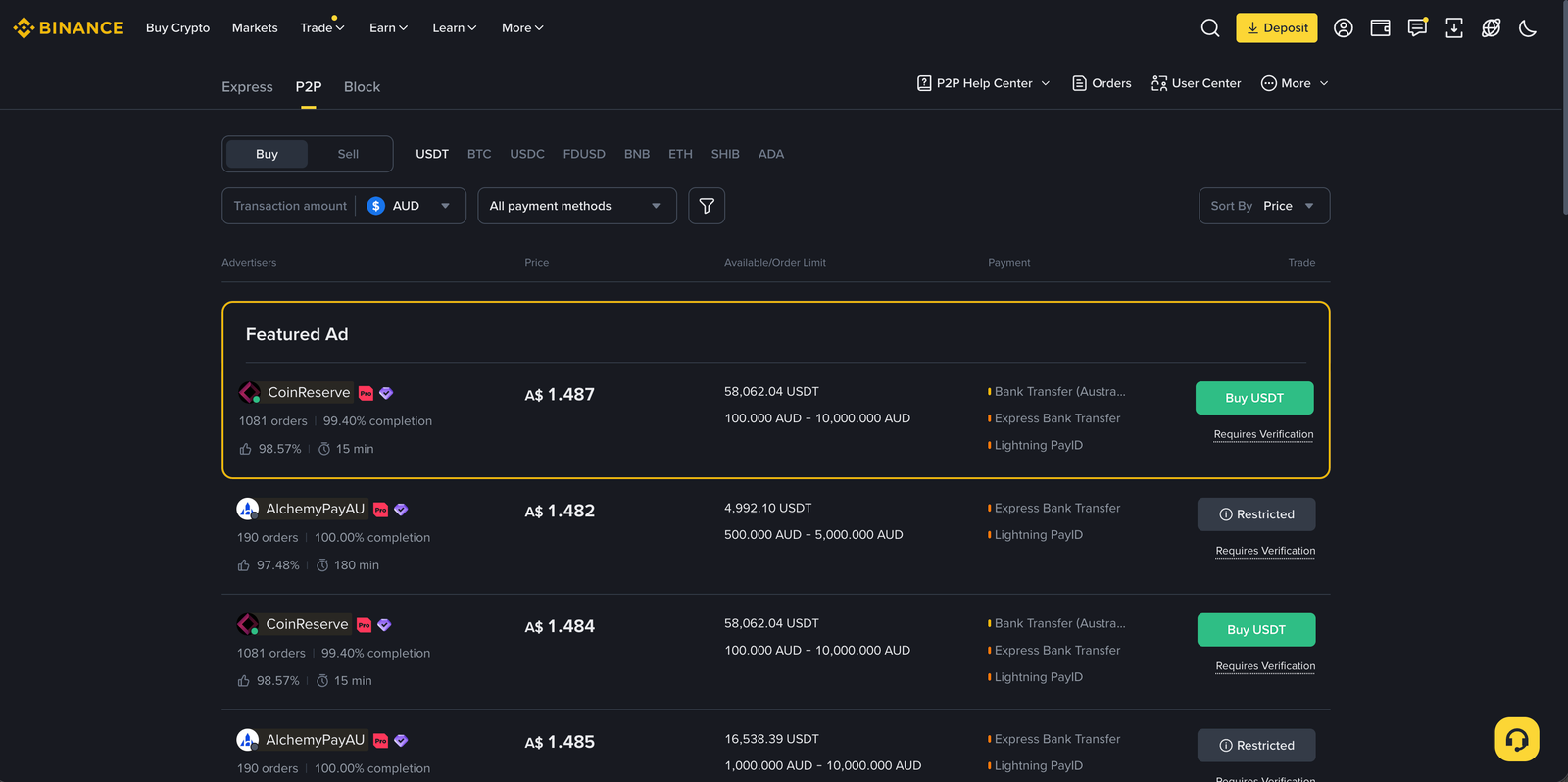Viewport: 1568px width, 782px height.
Task: Open the support headset chat button
Action: pos(1517,739)
